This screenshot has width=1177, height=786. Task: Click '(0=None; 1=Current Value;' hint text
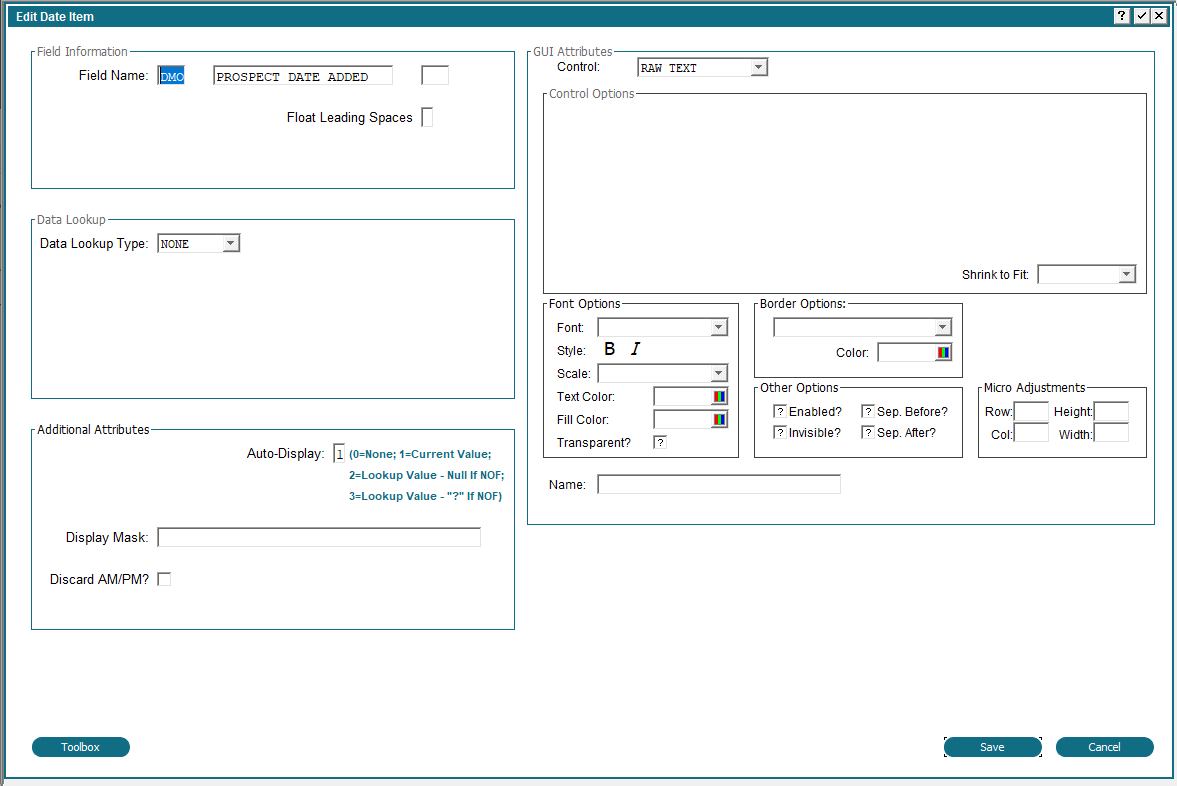pos(420,454)
